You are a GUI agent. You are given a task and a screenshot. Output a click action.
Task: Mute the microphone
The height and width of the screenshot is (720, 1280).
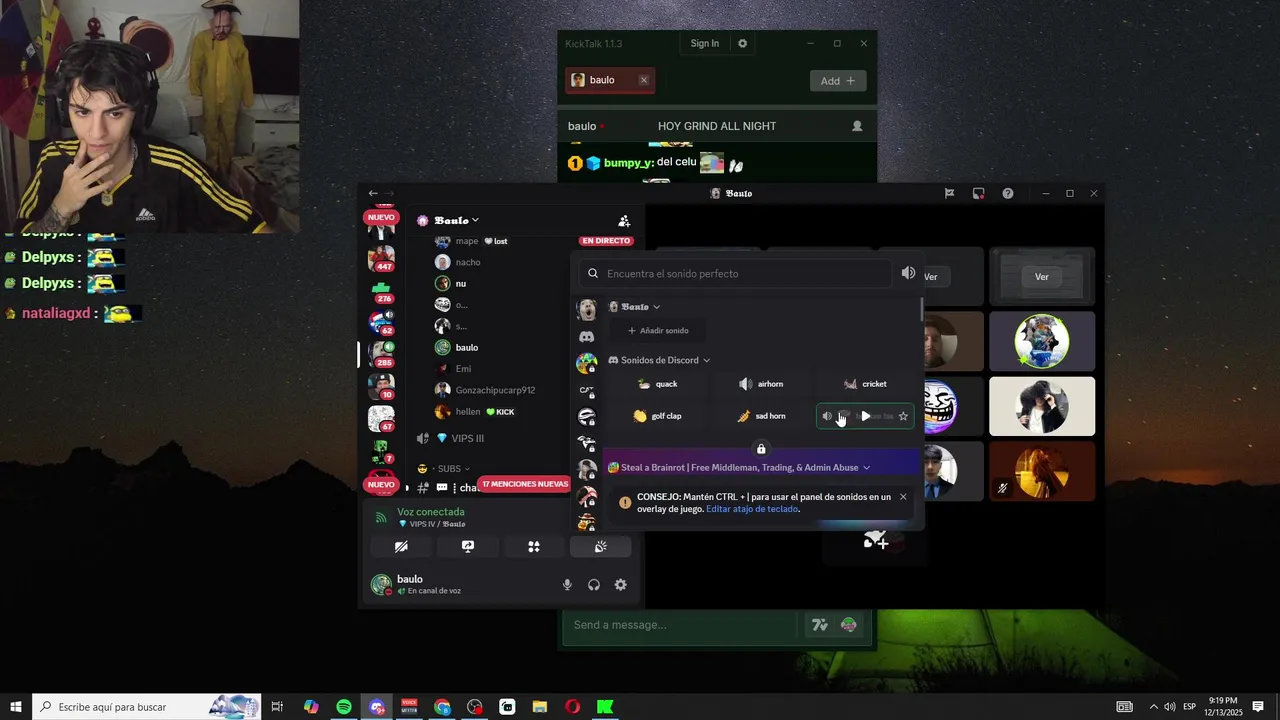pyautogui.click(x=567, y=585)
